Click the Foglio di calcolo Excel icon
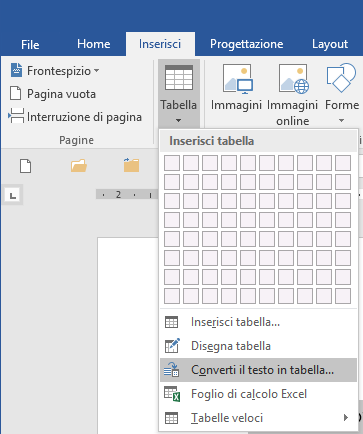This screenshot has height=434, width=363. tap(172, 394)
